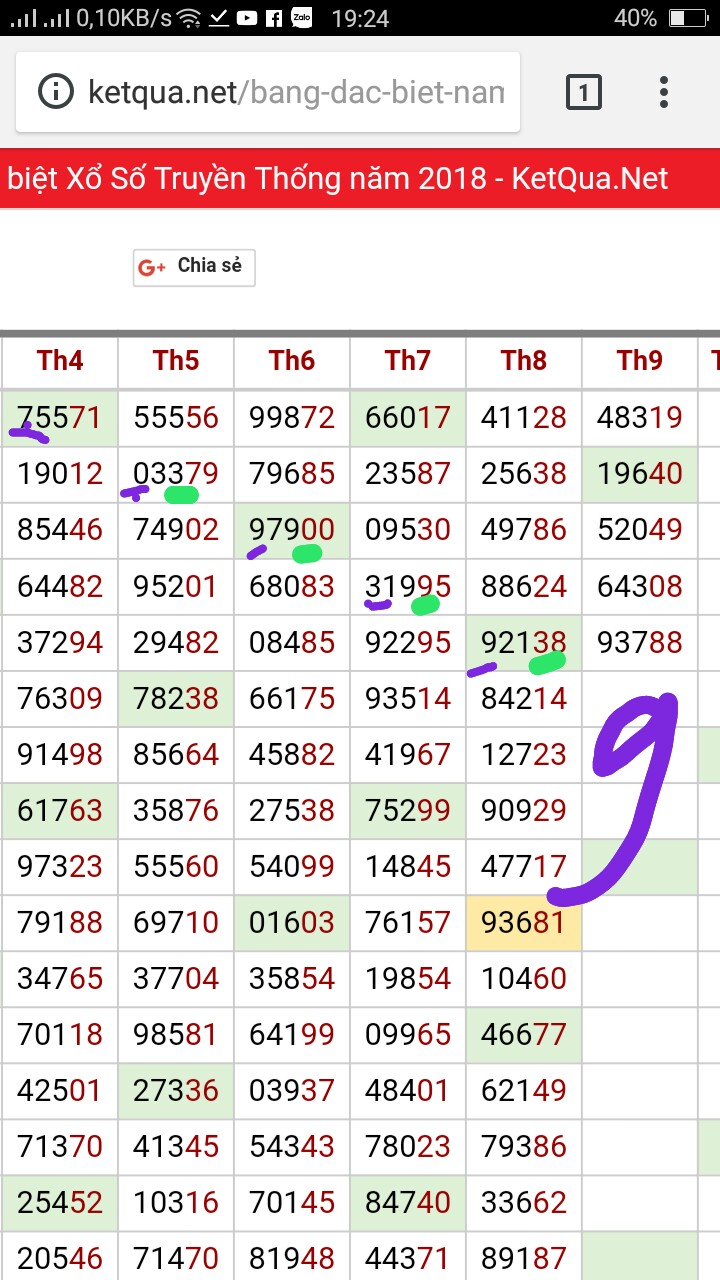Image resolution: width=720 pixels, height=1280 pixels.
Task: Tap the Facebook icon in the status bar
Action: (273, 18)
